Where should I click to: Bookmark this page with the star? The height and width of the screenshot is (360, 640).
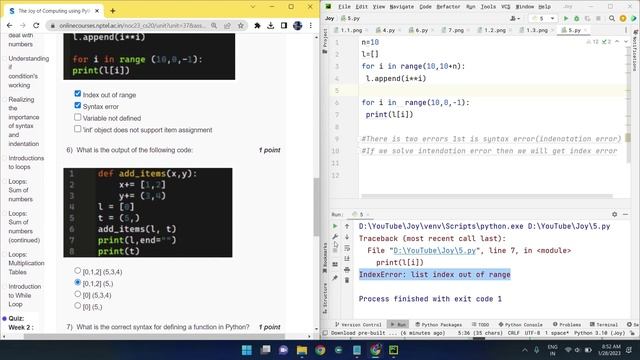241,25
